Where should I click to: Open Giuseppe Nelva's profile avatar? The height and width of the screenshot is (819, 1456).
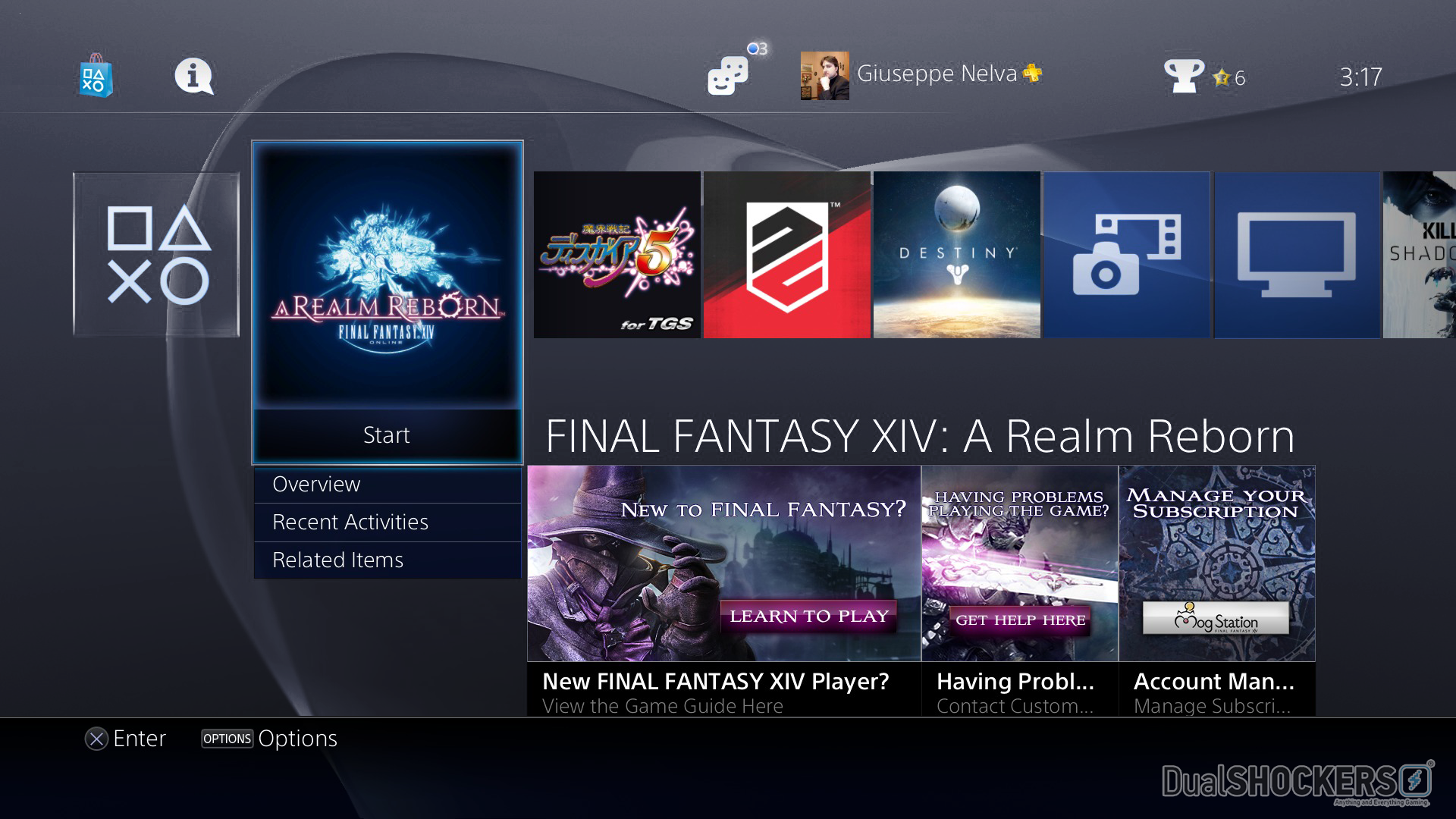[825, 76]
